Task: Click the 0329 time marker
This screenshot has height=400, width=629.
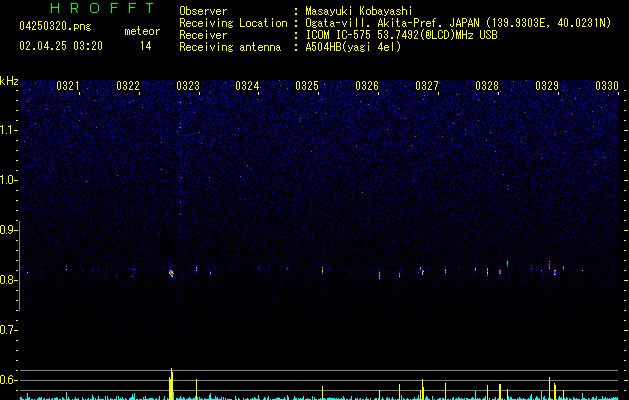Action: 547,86
